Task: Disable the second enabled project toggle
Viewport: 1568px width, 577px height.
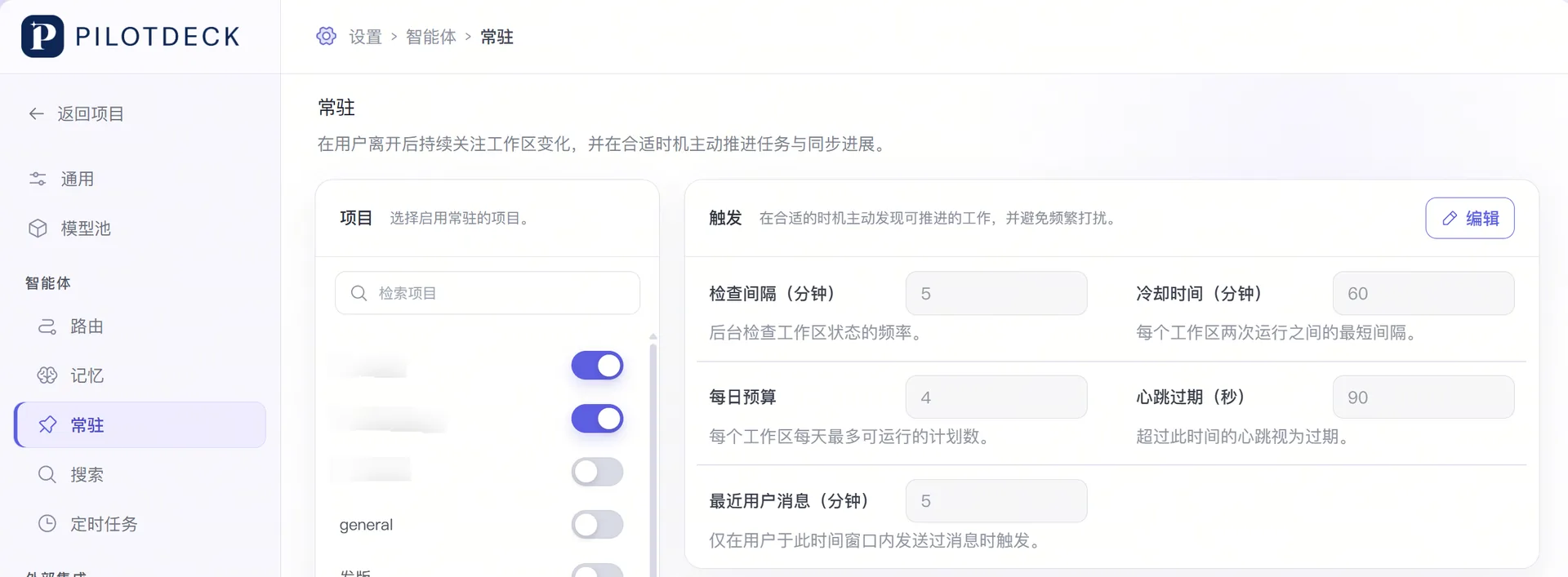Action: pyautogui.click(x=597, y=419)
